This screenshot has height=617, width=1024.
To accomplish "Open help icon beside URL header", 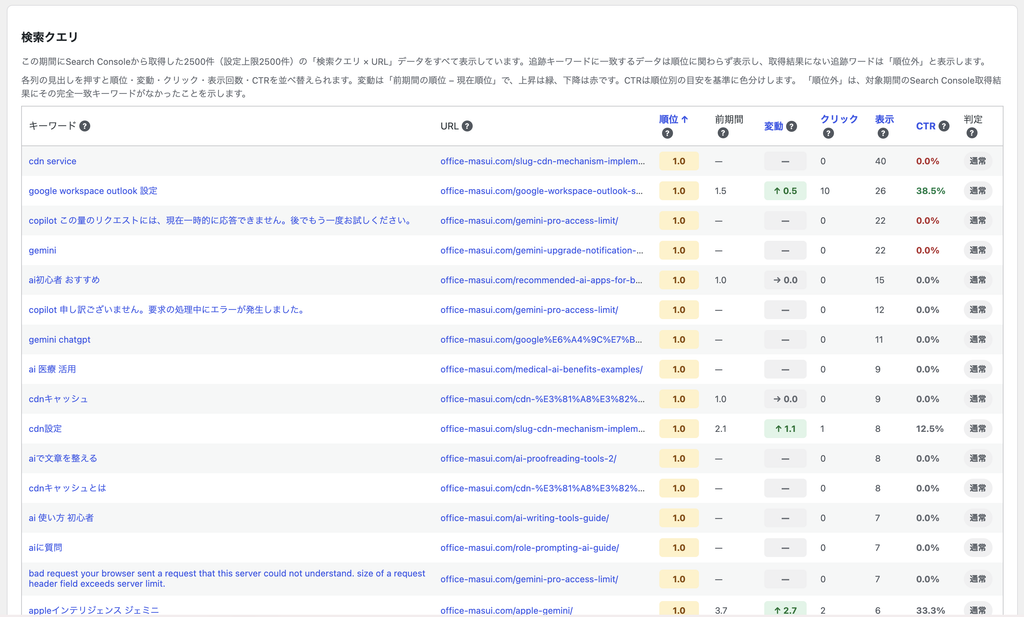I will tap(467, 126).
